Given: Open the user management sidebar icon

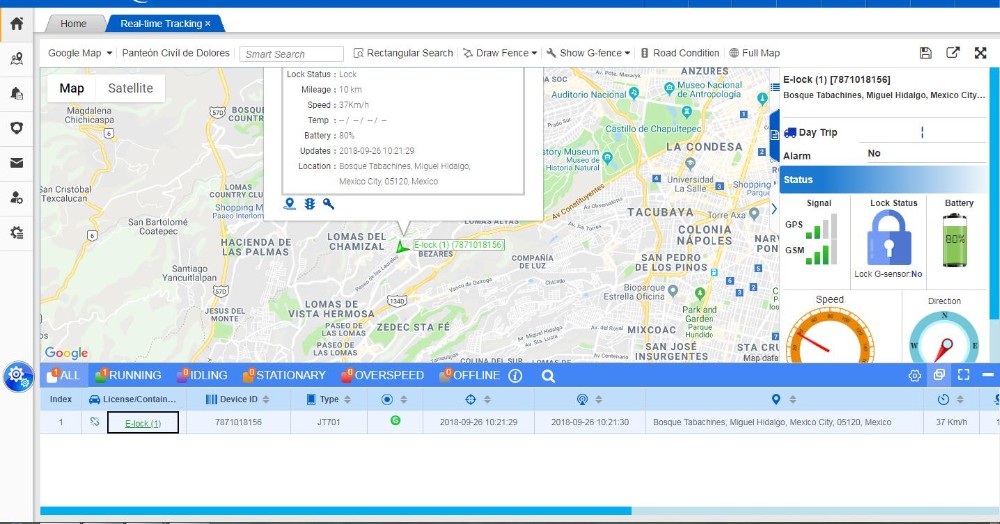Looking at the screenshot, I should pos(17,198).
